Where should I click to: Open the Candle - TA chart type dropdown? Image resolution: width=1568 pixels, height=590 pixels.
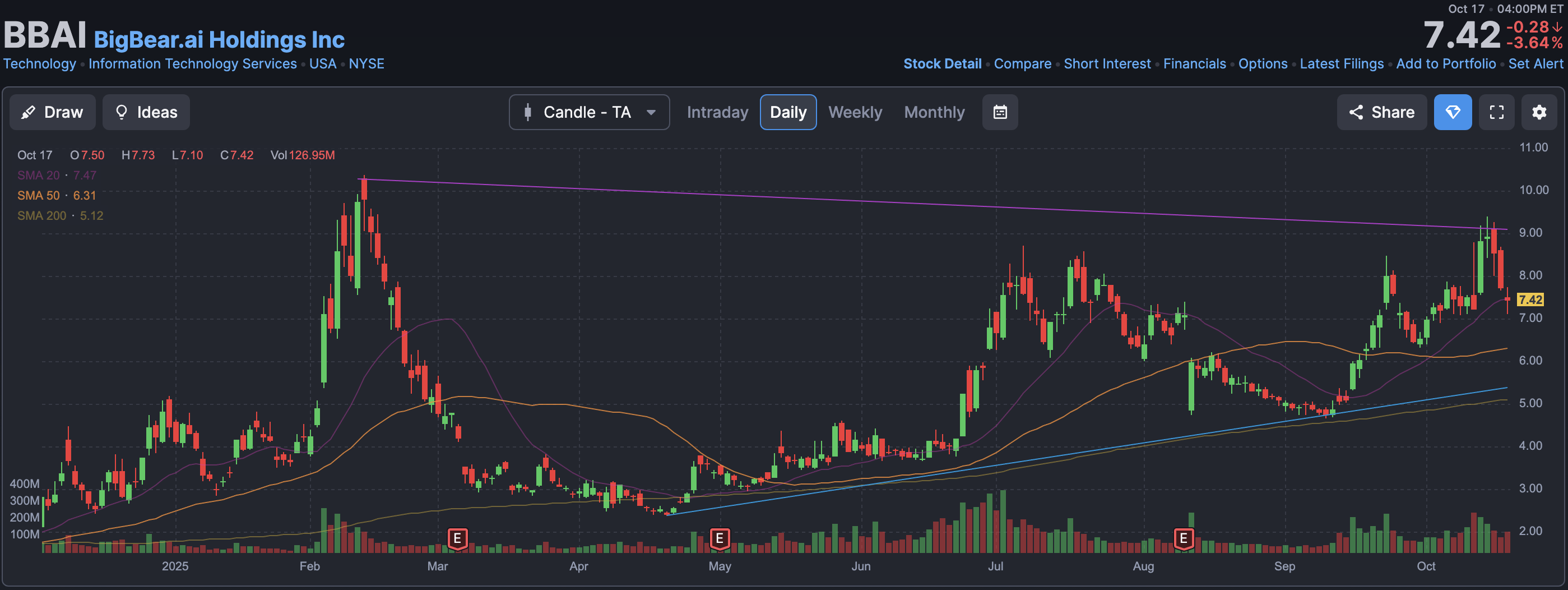589,112
